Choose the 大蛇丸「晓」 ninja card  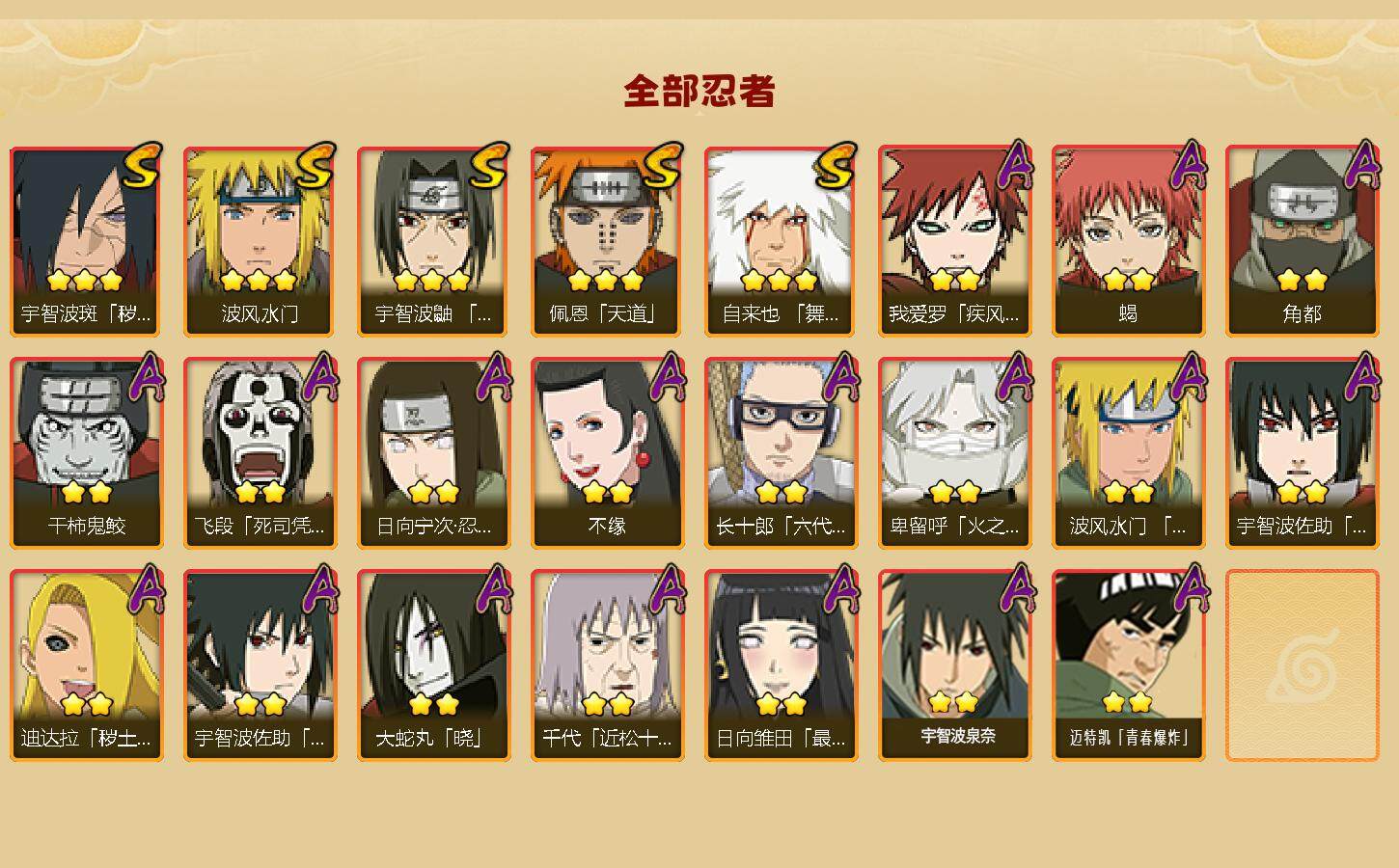434,665
